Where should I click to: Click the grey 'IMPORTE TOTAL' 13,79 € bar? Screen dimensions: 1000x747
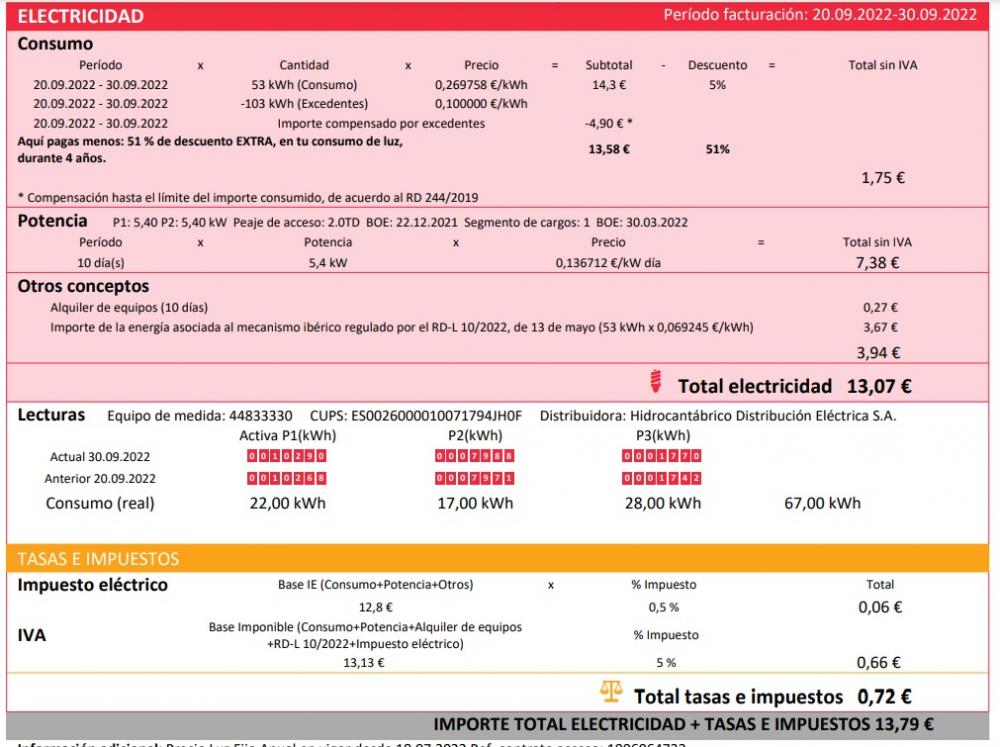pyautogui.click(x=497, y=724)
